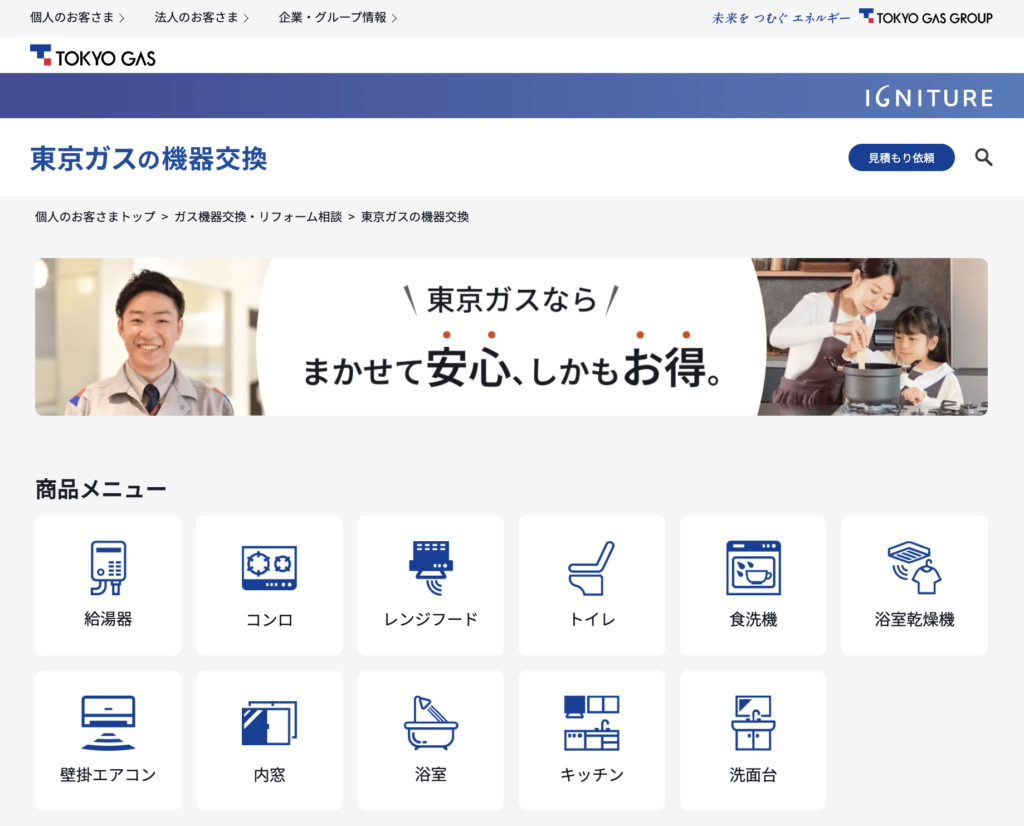Select the トイレ toilet category icon

coord(591,585)
